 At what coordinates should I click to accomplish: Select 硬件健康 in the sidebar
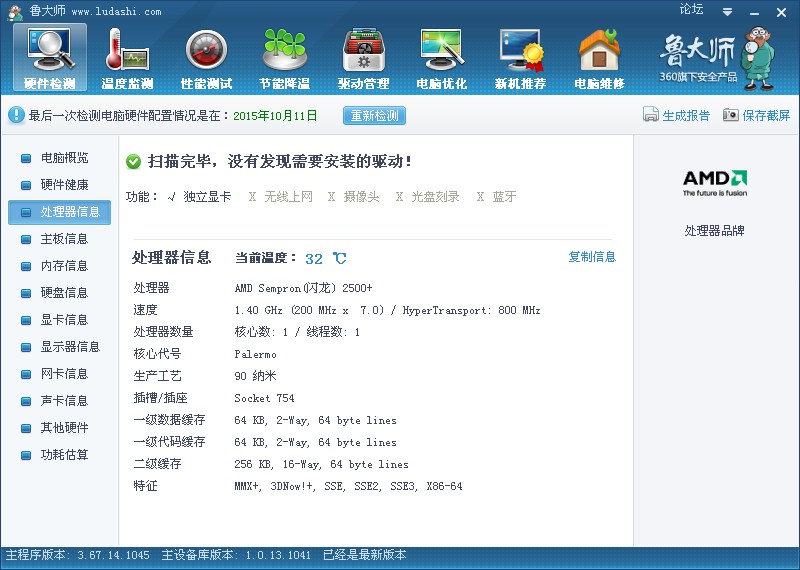[x=59, y=185]
